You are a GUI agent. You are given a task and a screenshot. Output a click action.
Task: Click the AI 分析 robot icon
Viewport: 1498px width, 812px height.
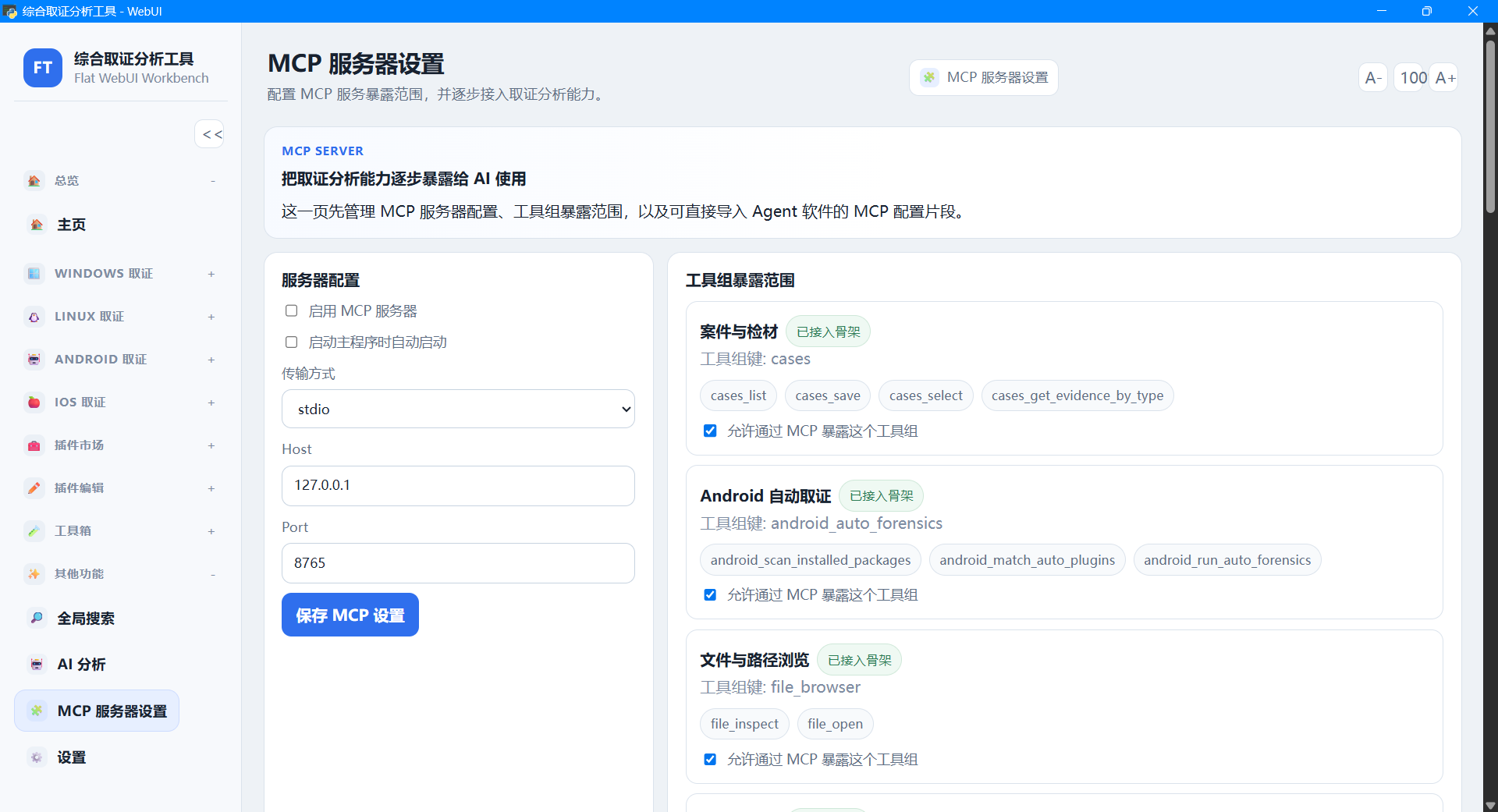[x=37, y=665]
